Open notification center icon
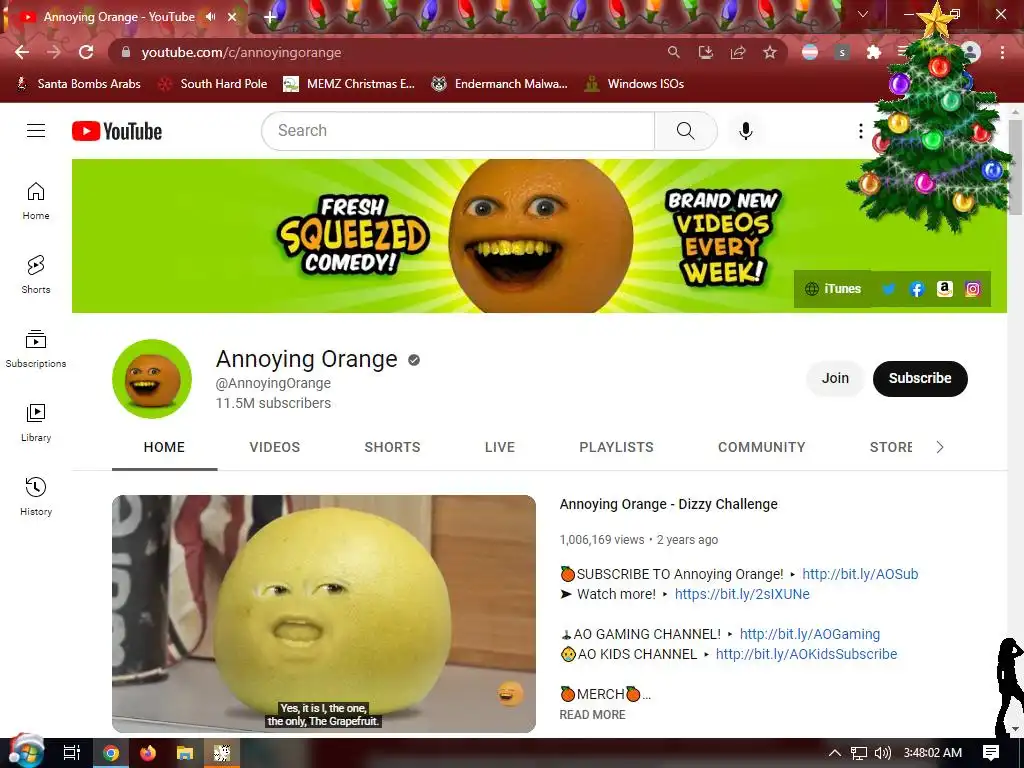Screen dimensions: 1024x768 click(991, 753)
